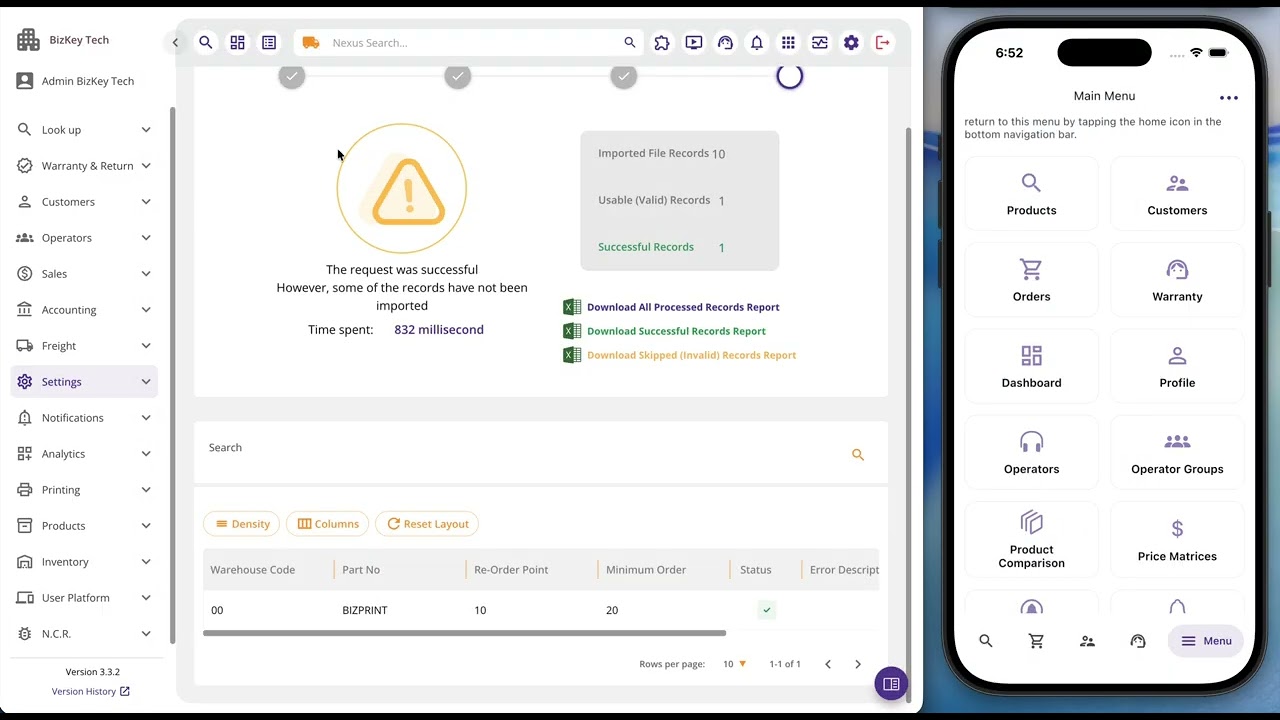The image size is (1280, 720).
Task: Tap the Dashboard tile in the phone menu
Action: [1031, 367]
